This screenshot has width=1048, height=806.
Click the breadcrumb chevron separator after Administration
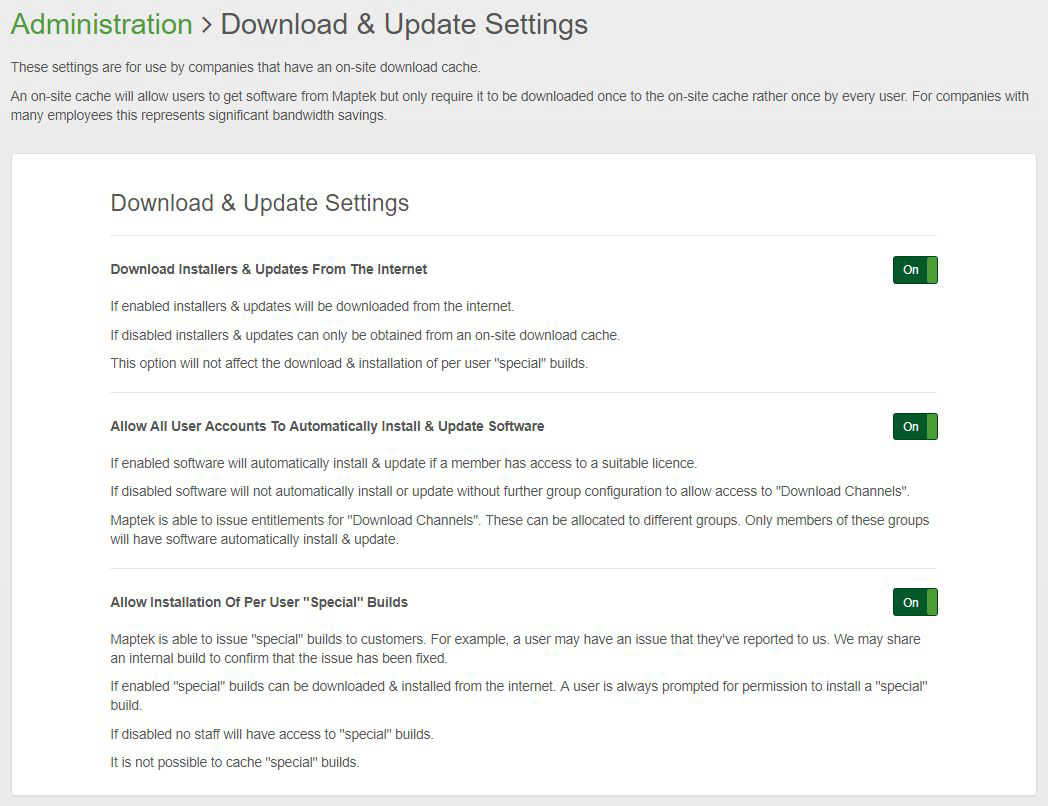[x=206, y=25]
